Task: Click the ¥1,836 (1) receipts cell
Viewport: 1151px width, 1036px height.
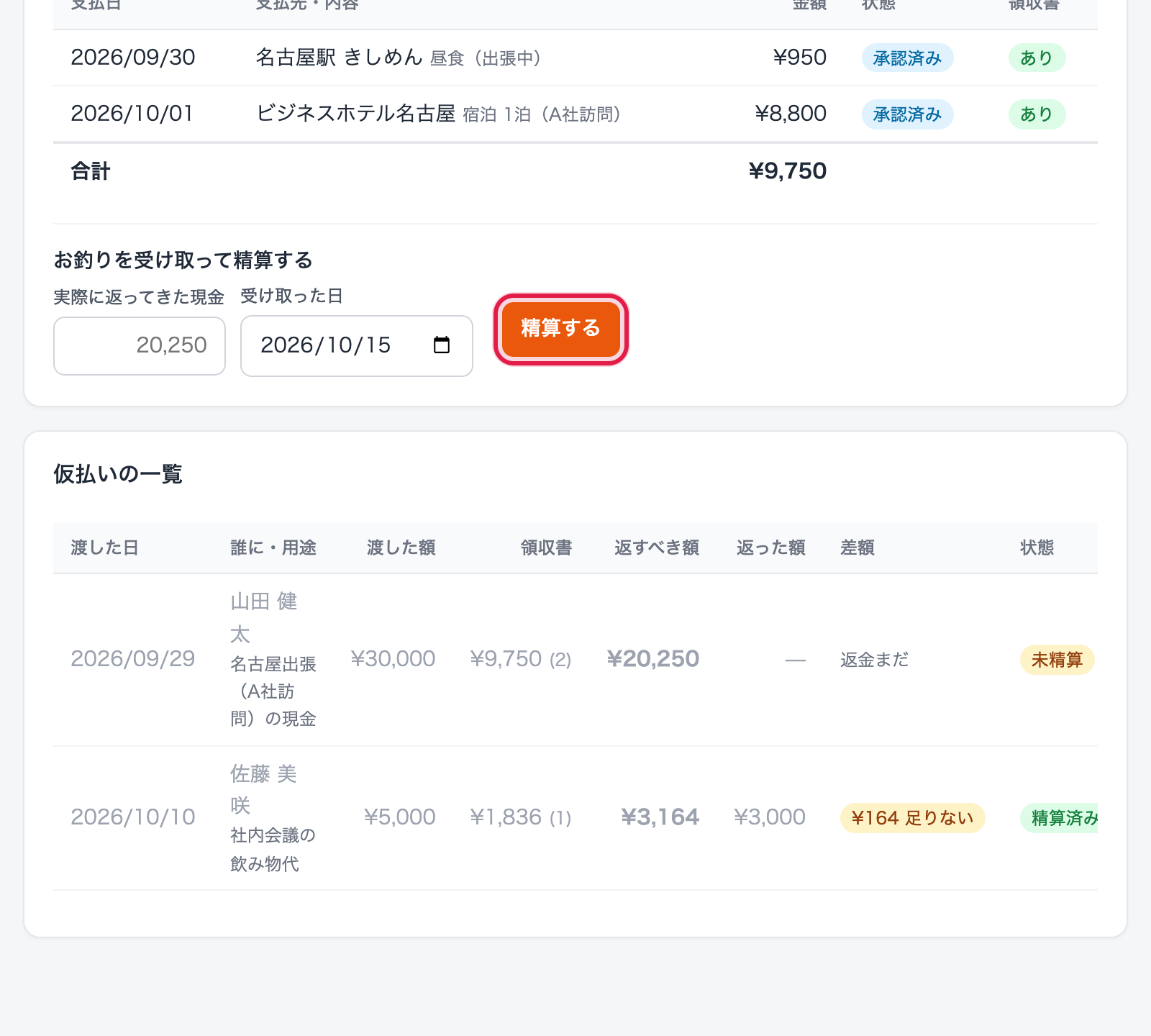Action: (x=521, y=817)
